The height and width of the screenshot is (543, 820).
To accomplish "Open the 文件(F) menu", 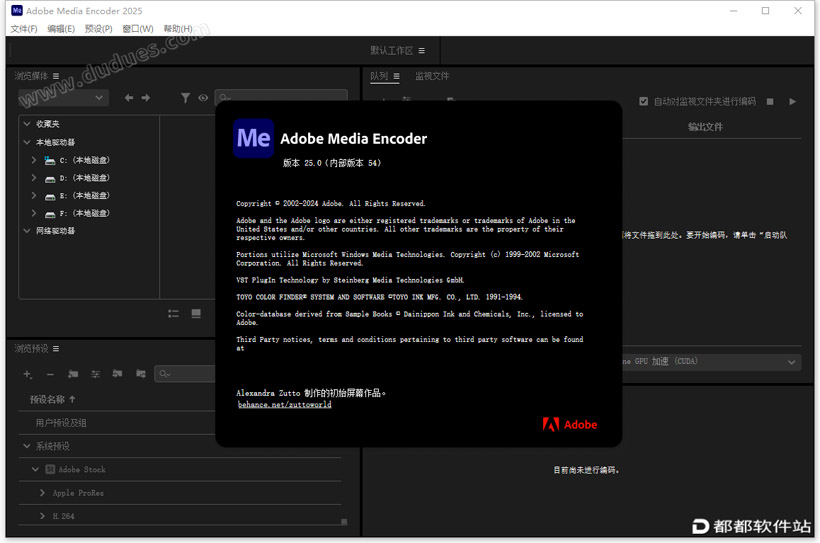I will pyautogui.click(x=24, y=29).
